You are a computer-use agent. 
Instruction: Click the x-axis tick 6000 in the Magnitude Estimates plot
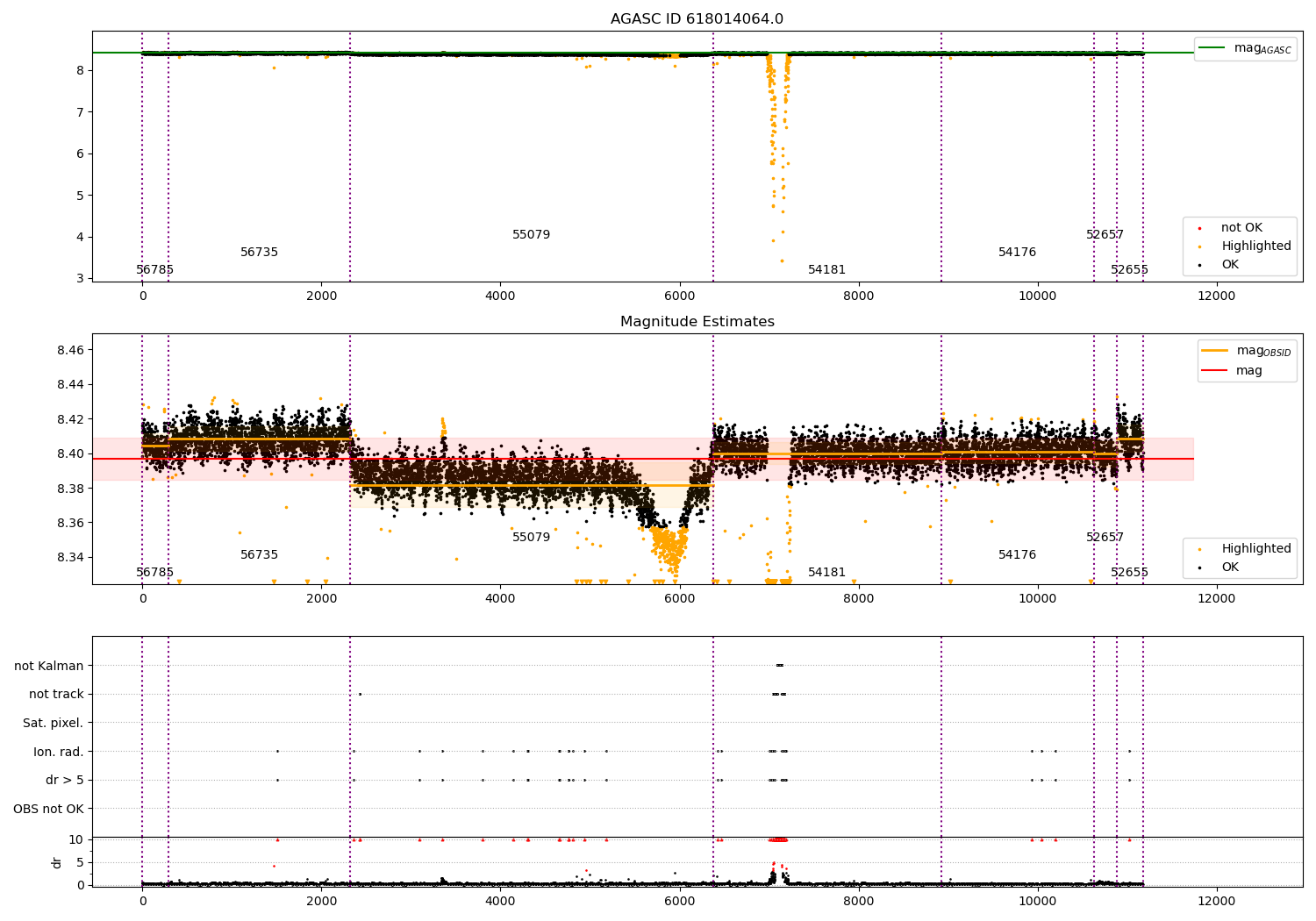click(x=680, y=599)
